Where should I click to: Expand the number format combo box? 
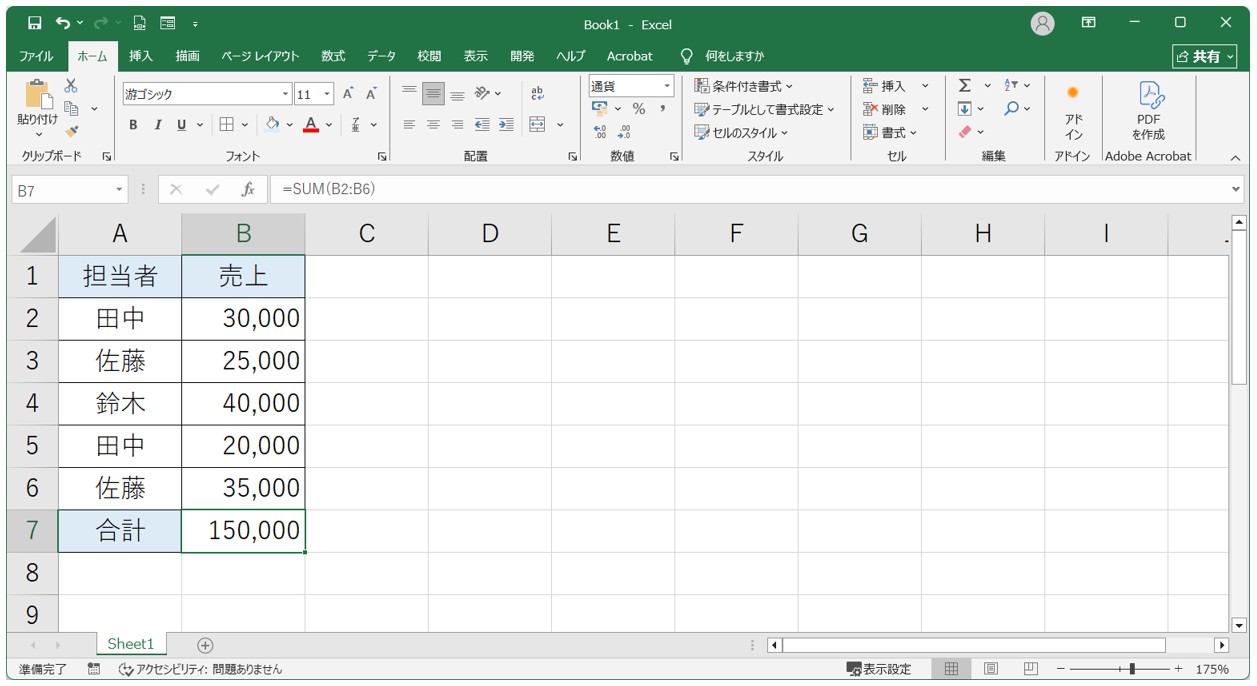tap(667, 87)
